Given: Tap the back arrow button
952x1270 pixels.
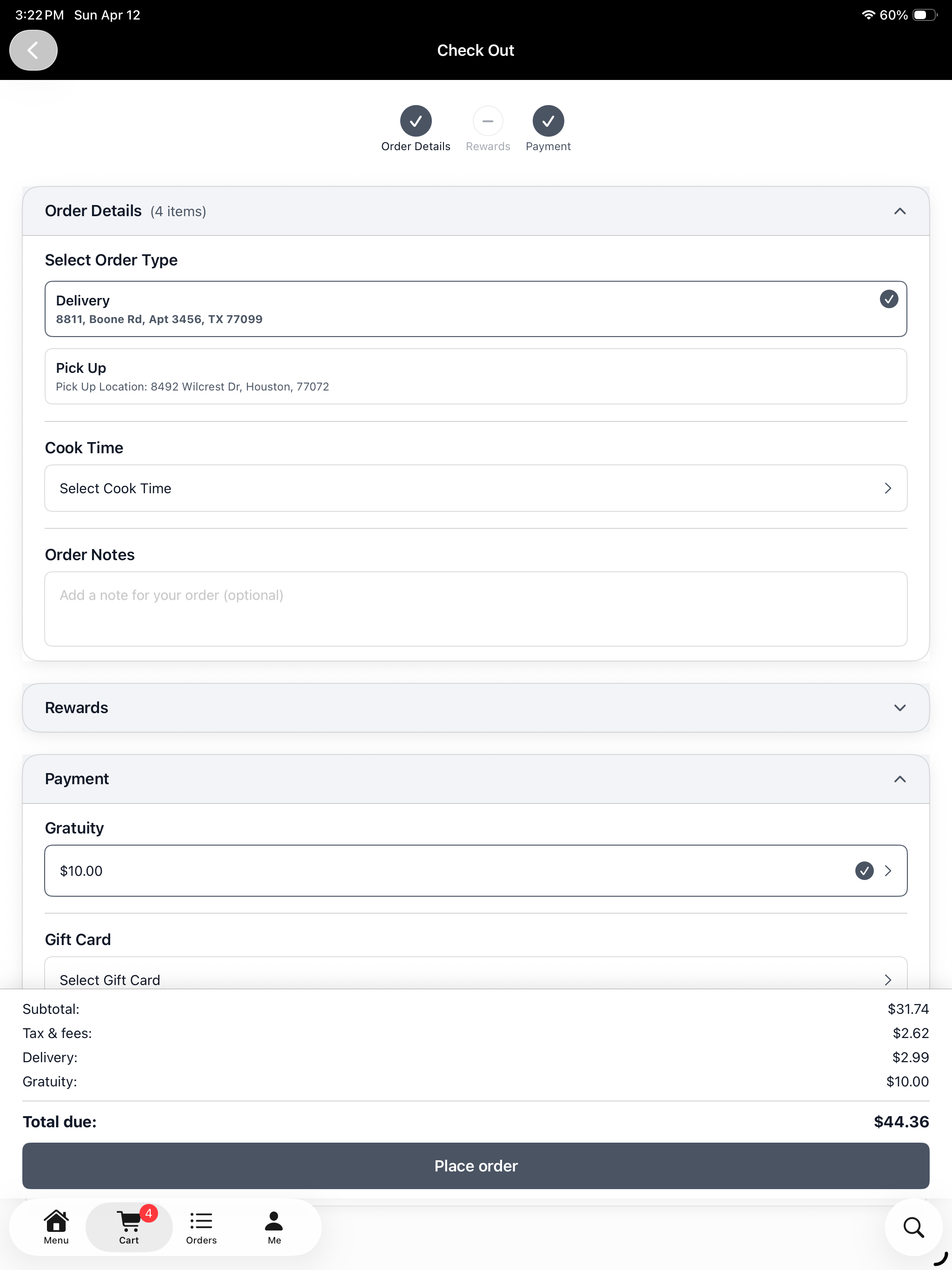Looking at the screenshot, I should (33, 51).
